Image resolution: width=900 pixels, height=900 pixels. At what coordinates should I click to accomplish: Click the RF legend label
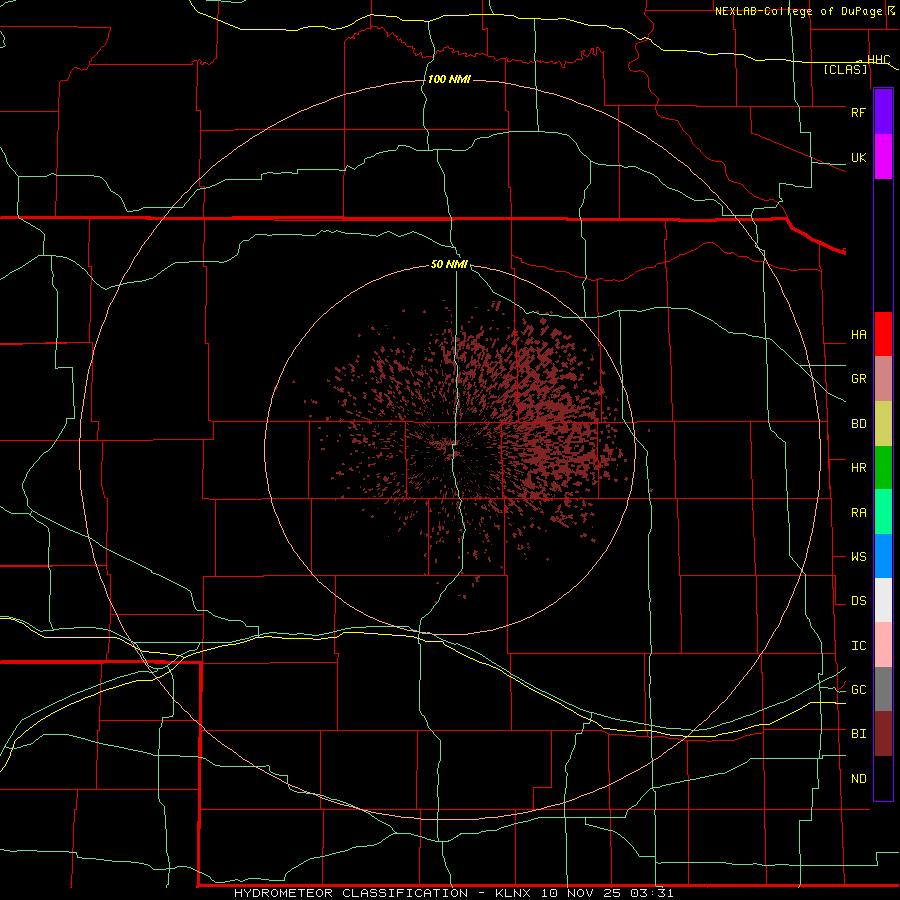tap(858, 112)
